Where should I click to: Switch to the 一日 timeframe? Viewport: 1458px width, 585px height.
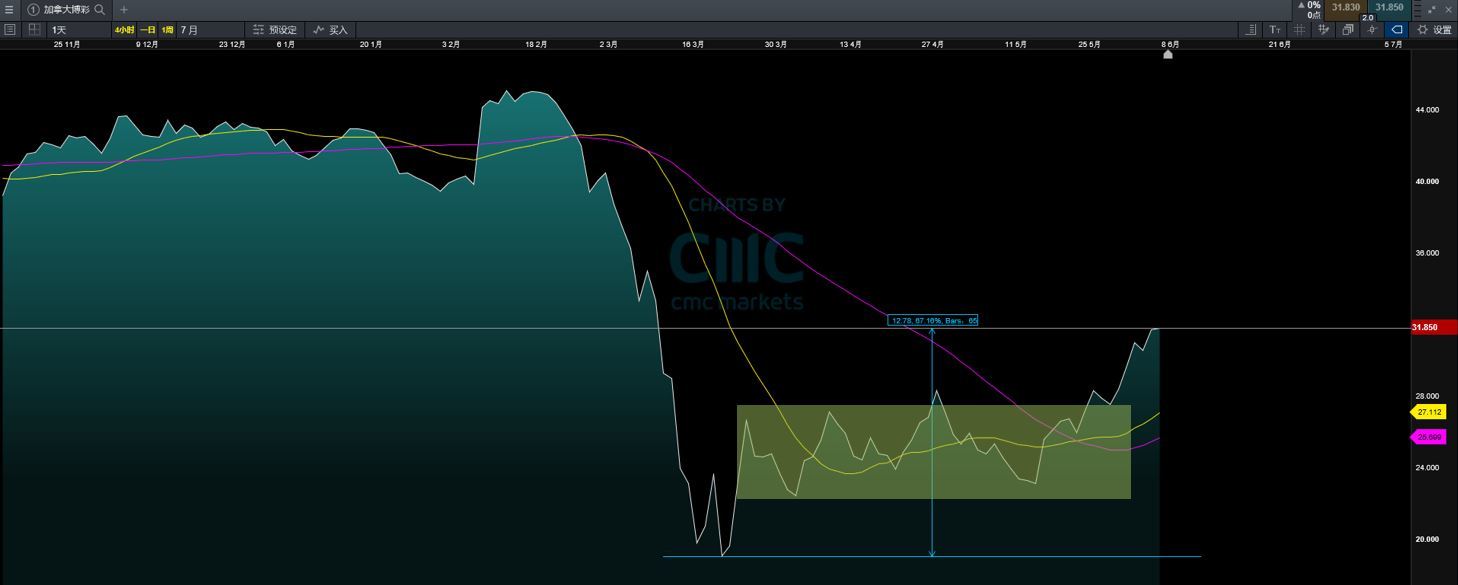148,30
